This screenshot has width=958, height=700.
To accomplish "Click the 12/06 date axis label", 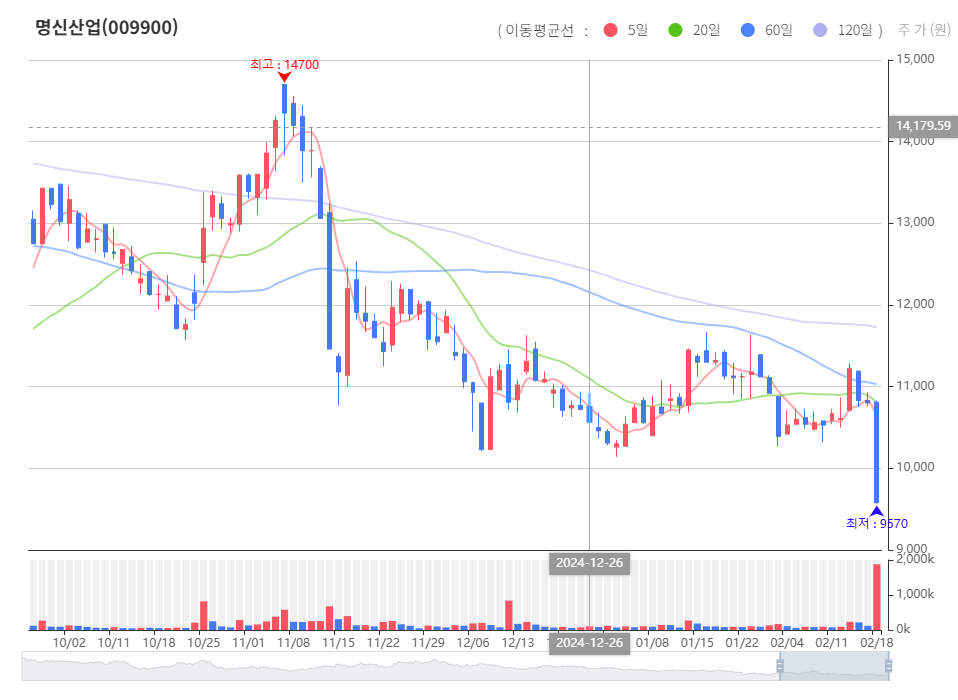I will click(x=473, y=643).
